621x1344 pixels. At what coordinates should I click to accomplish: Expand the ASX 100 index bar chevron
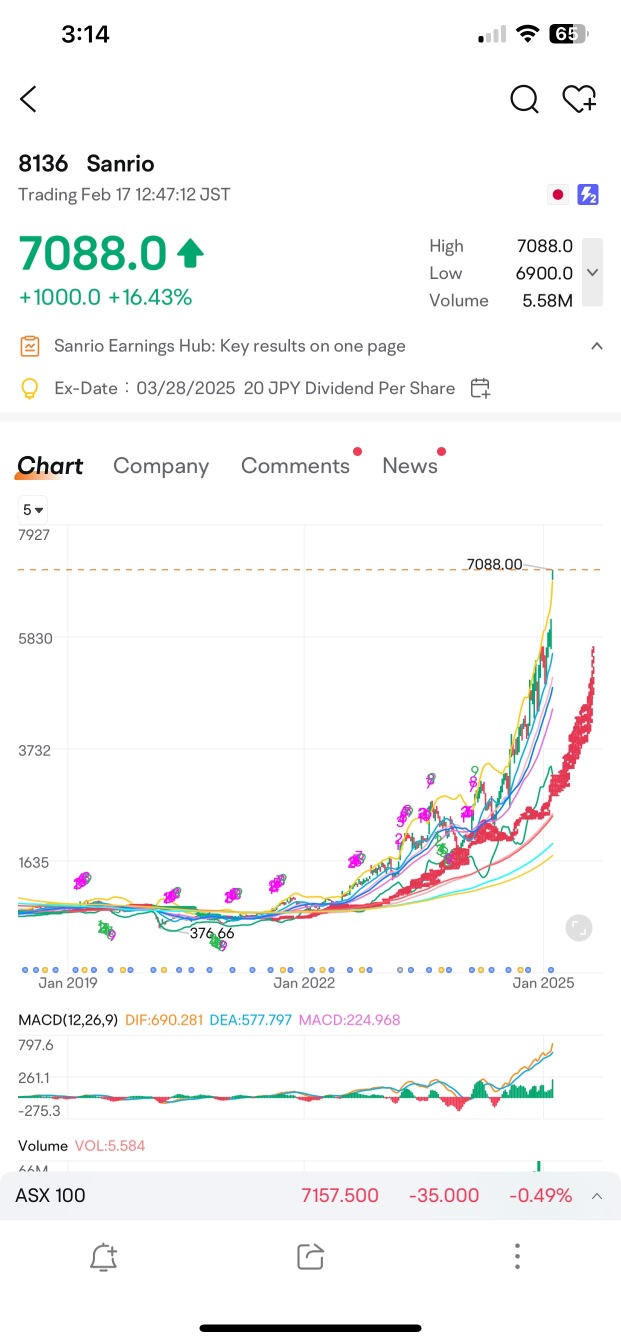coord(597,1196)
